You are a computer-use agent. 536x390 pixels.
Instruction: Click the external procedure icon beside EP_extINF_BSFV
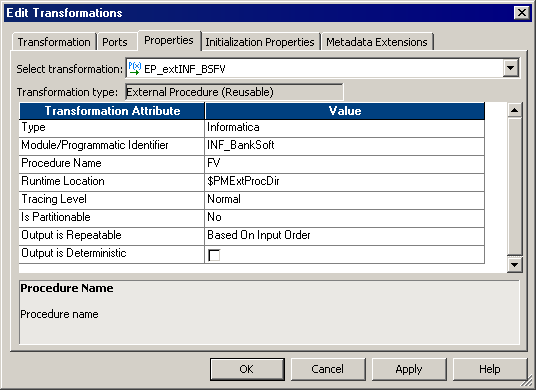pos(135,68)
